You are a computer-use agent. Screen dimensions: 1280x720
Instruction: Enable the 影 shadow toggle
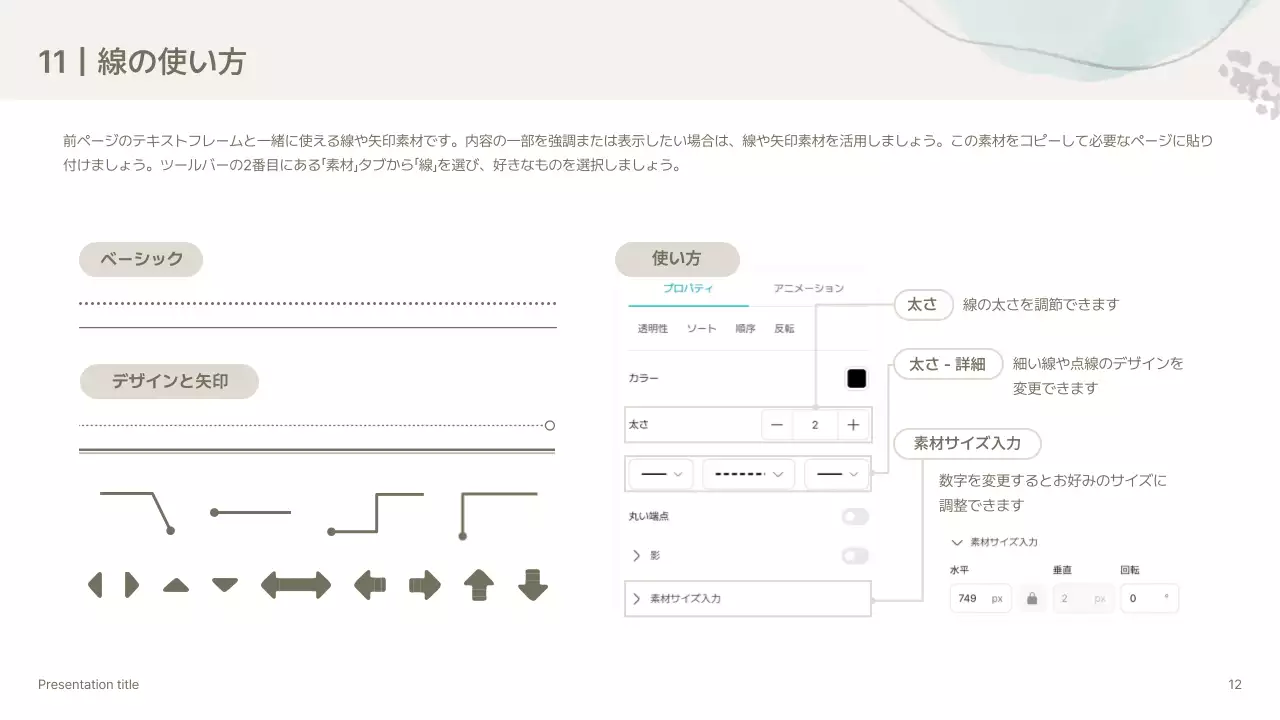click(x=855, y=555)
